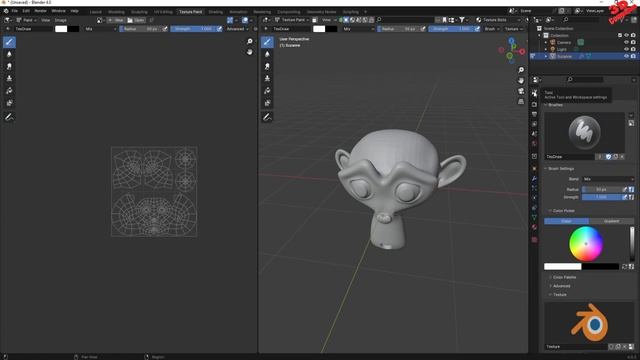Click the zoom magnifier in the 3D viewport
Screen dimensions: 640x360
[x=521, y=70]
